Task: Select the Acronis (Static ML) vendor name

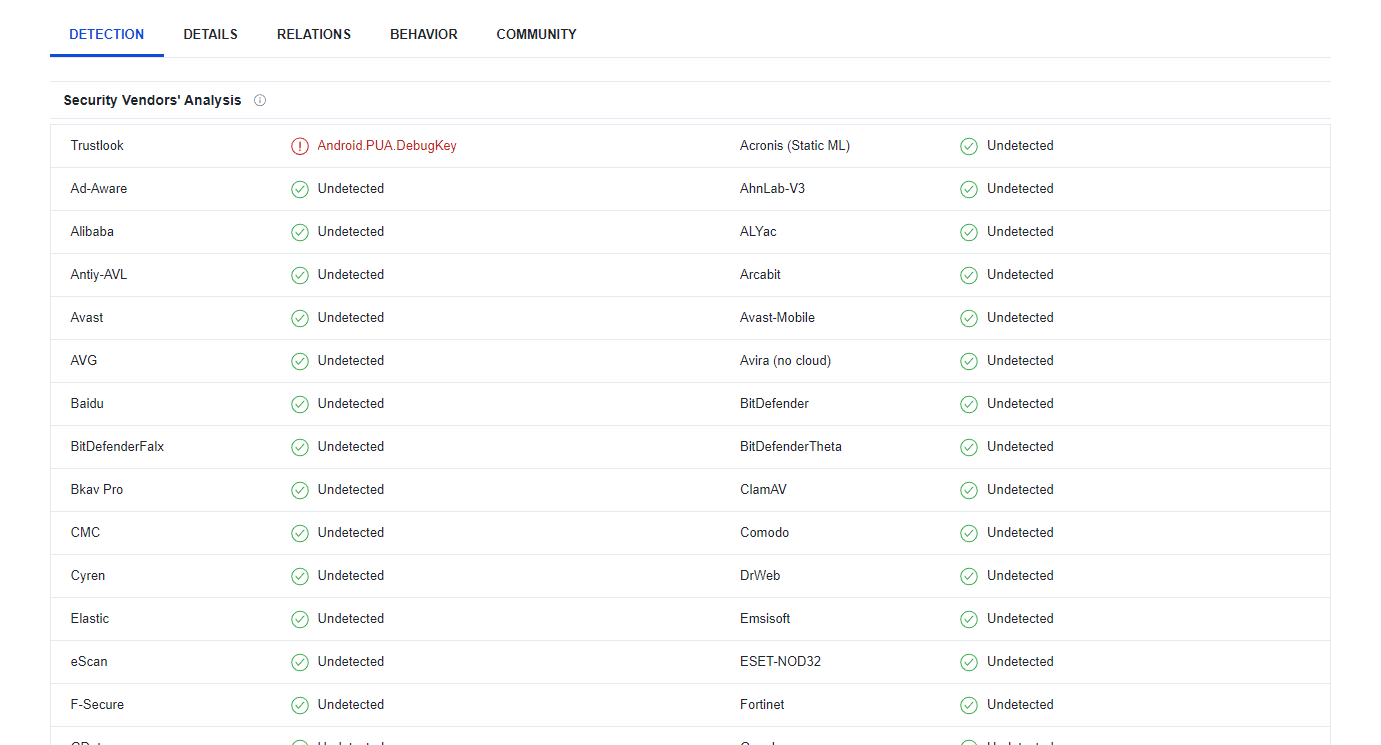Action: 795,146
